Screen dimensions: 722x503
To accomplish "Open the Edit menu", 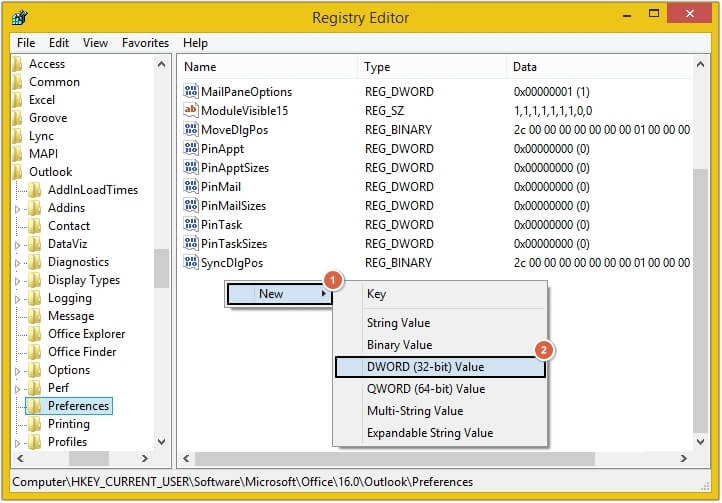I will 59,43.
